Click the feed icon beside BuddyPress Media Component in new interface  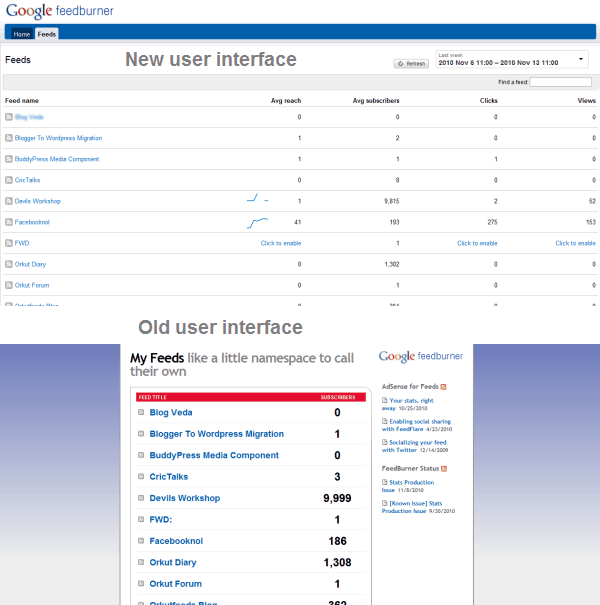[9, 159]
